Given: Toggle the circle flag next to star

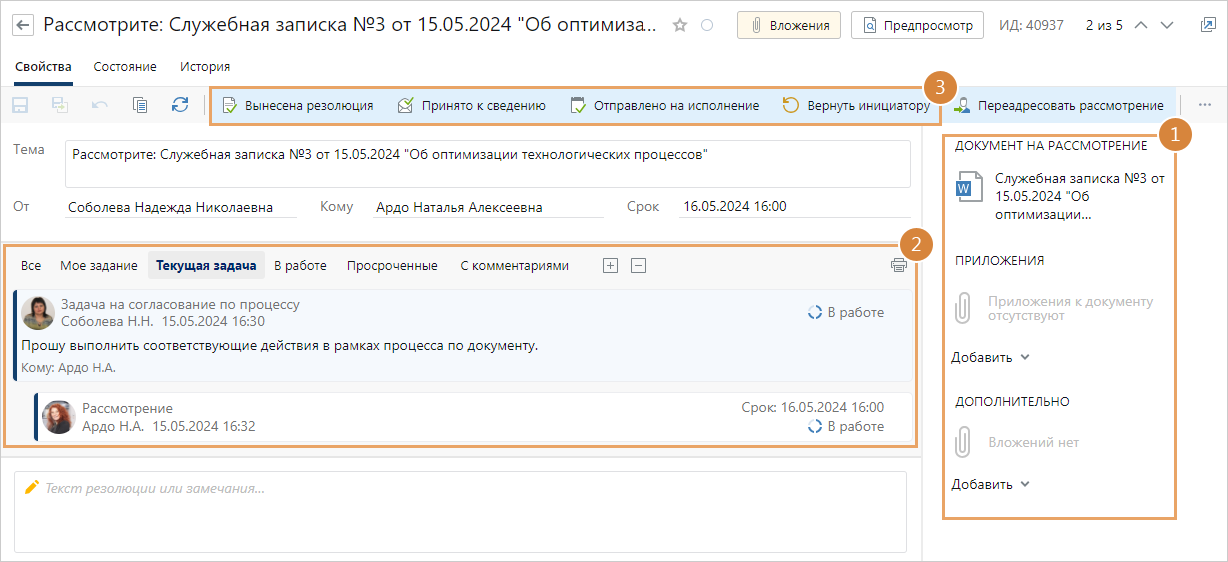Looking at the screenshot, I should point(707,26).
